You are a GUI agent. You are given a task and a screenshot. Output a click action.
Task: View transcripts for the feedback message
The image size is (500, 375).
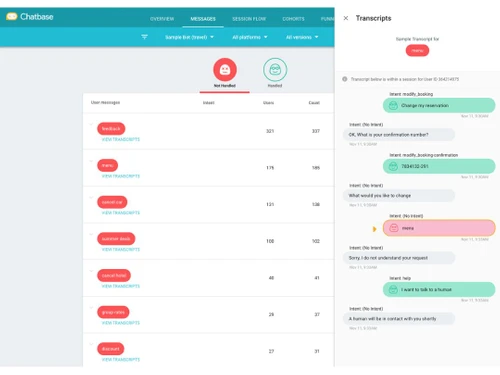click(121, 139)
